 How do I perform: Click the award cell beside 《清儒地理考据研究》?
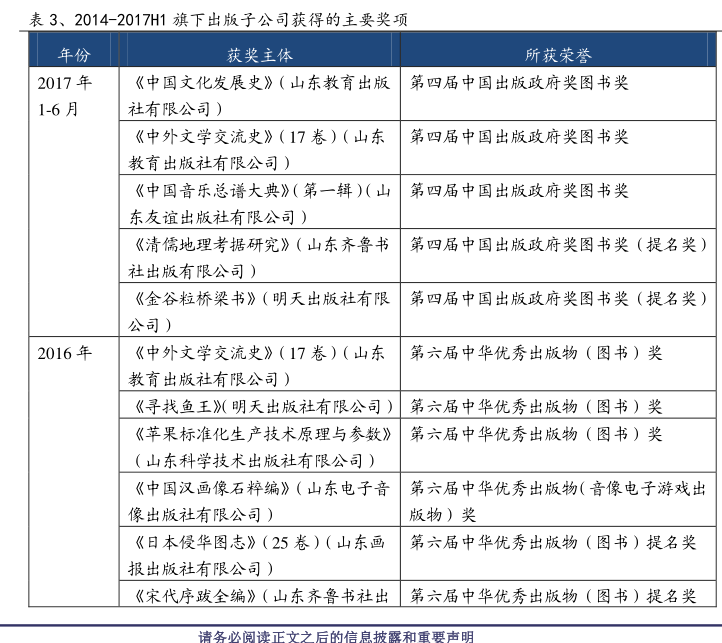(558, 244)
